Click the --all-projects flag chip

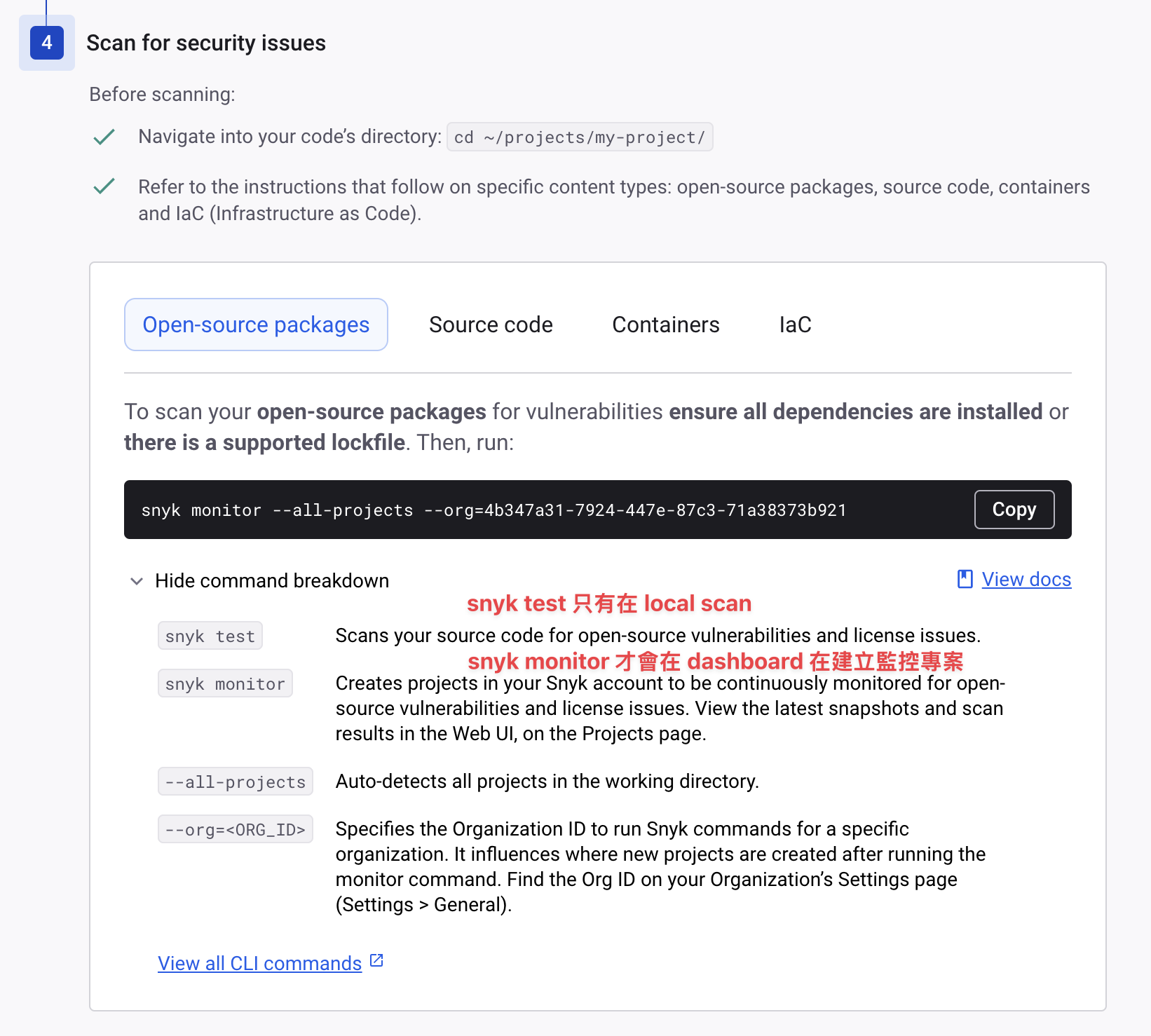(236, 782)
